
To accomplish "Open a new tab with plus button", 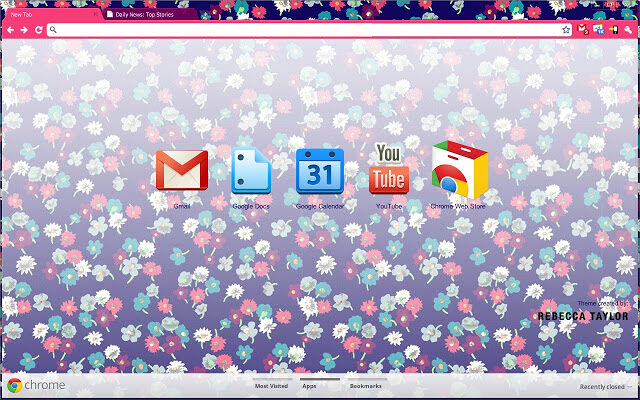I will tap(205, 15).
